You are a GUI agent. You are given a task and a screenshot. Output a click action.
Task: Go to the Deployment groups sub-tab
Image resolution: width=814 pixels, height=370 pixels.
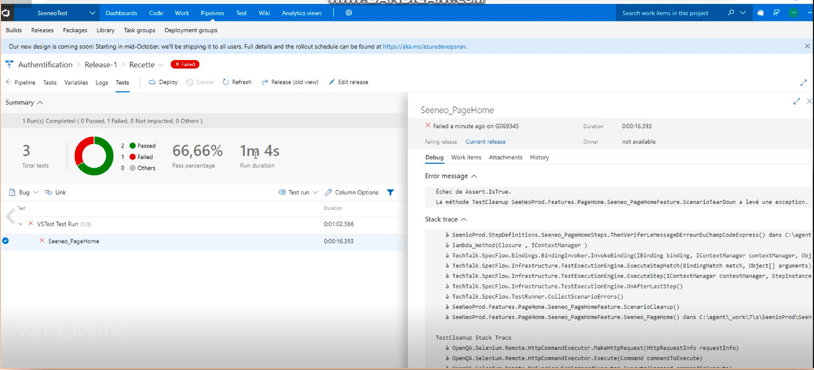pyautogui.click(x=191, y=31)
